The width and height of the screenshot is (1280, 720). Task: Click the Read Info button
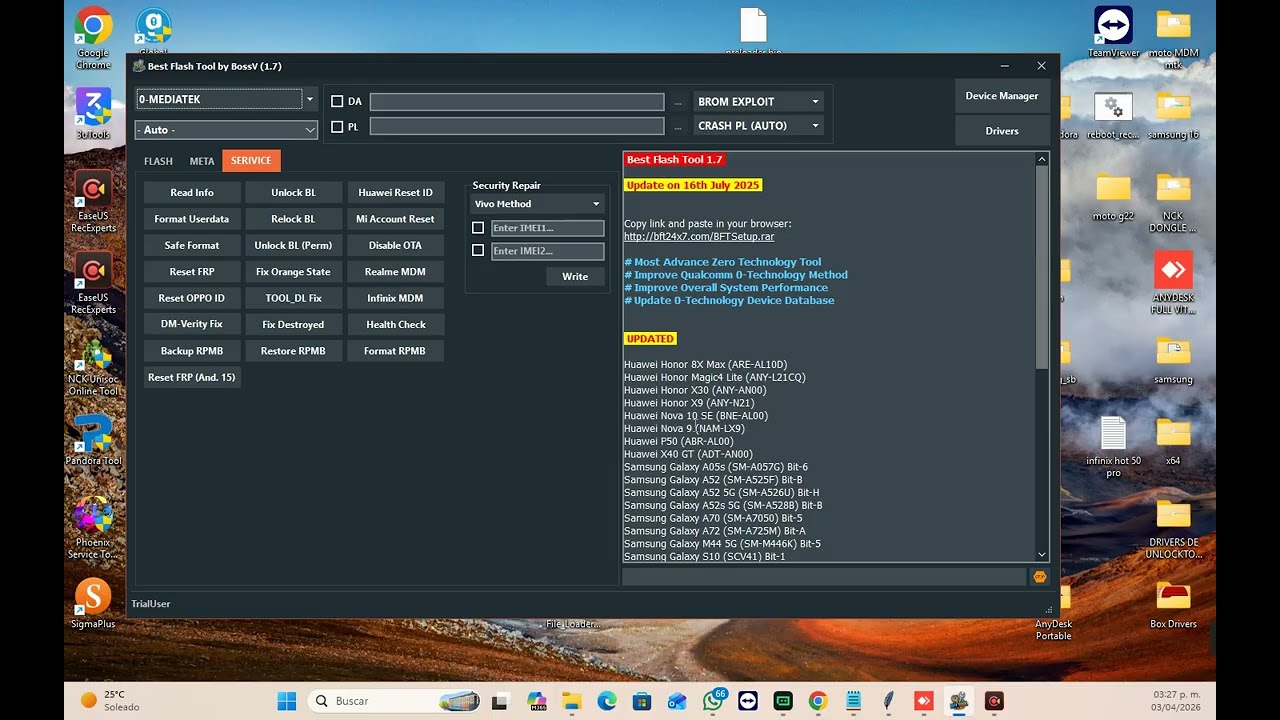[192, 193]
